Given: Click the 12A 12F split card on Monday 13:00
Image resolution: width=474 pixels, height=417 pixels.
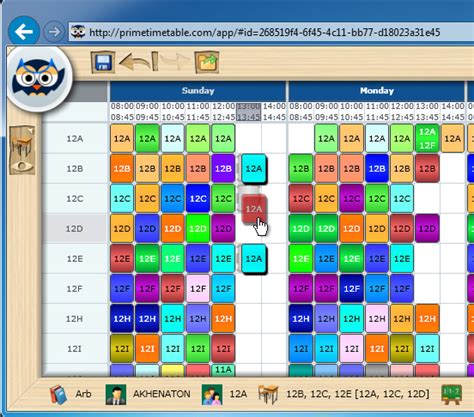Looking at the screenshot, I should (427, 138).
